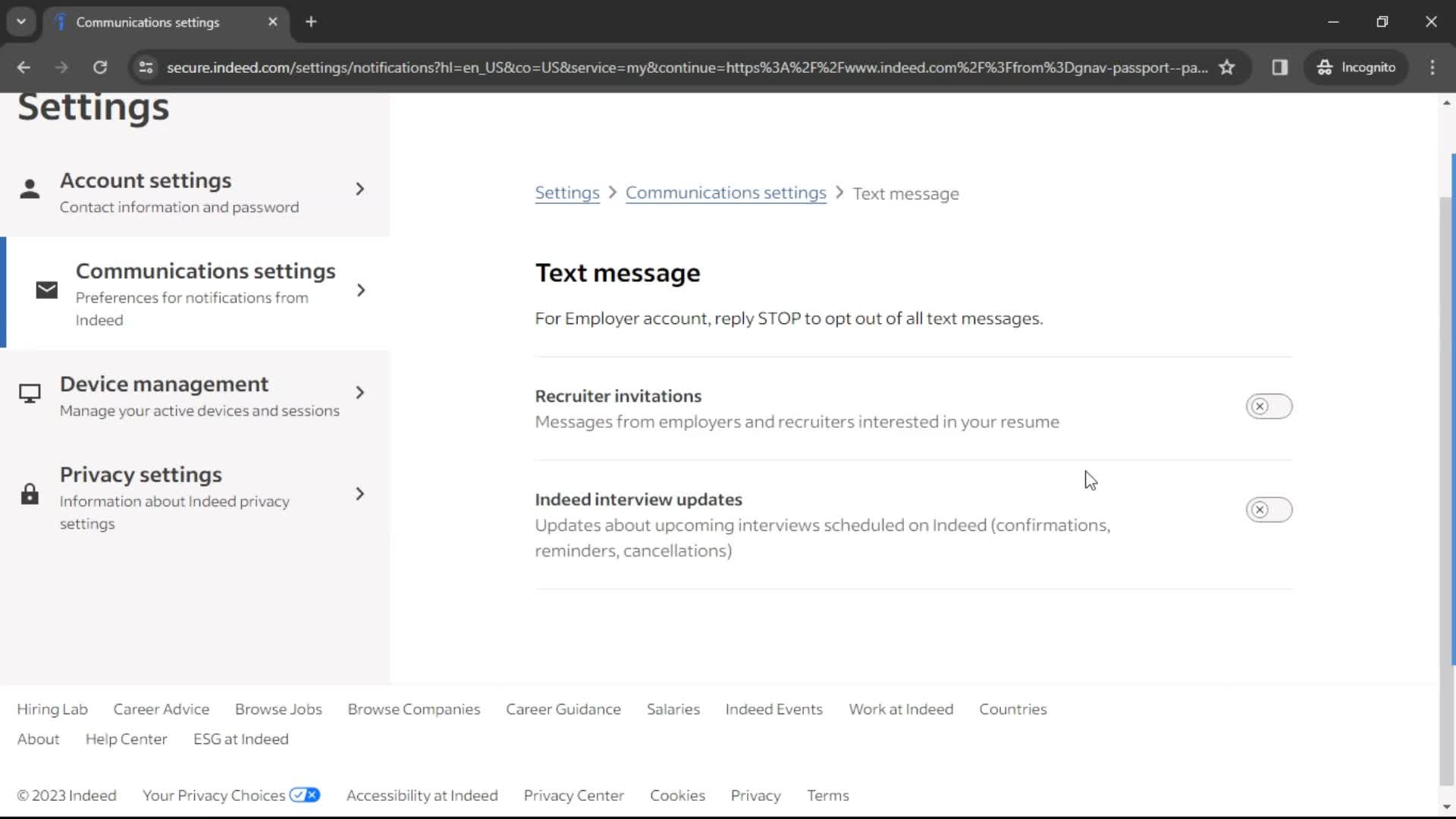Click the browser extensions icon in toolbar
This screenshot has width=1456, height=819.
[x=1280, y=67]
